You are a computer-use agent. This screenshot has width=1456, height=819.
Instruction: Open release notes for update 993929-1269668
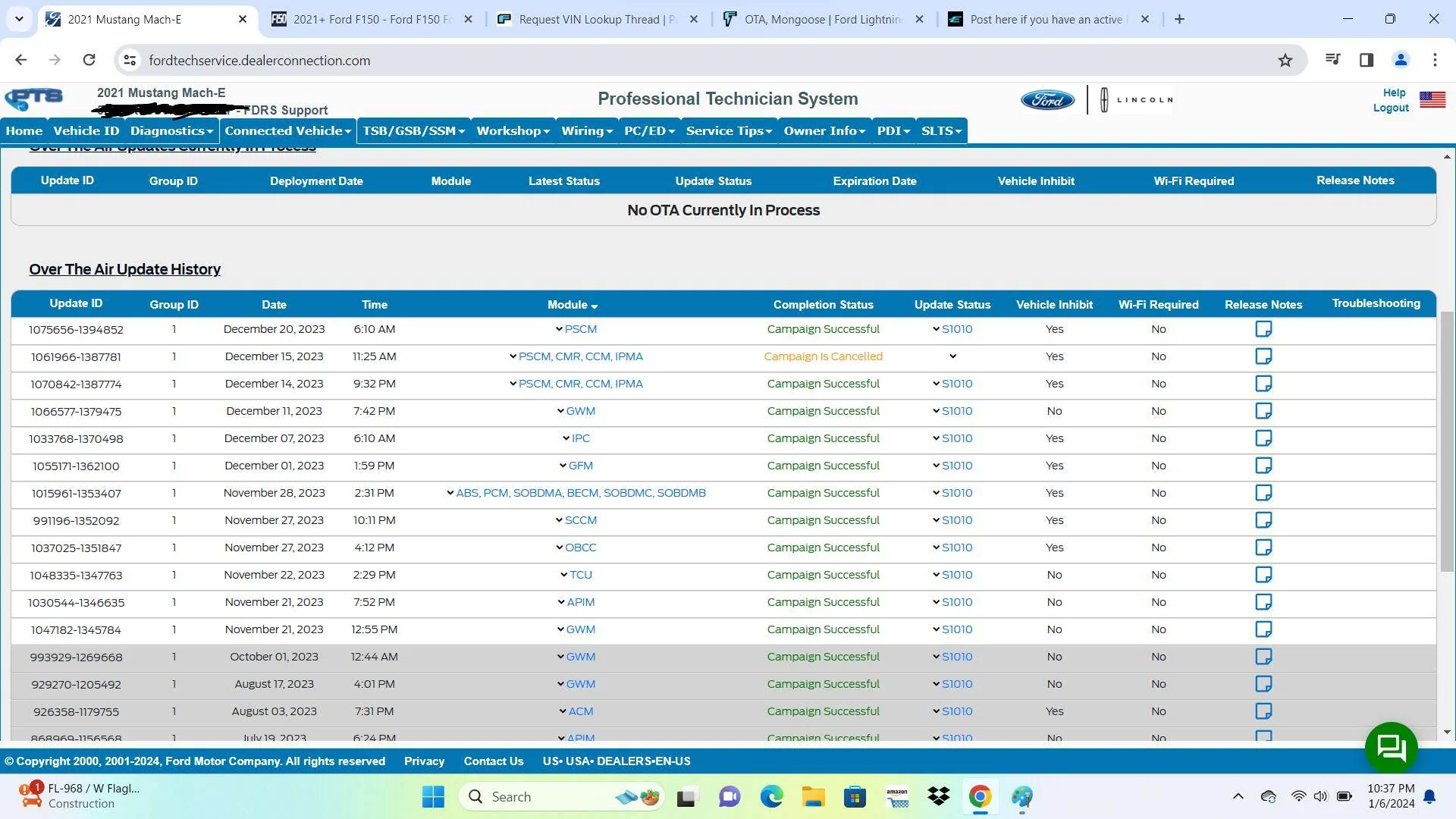click(x=1263, y=657)
